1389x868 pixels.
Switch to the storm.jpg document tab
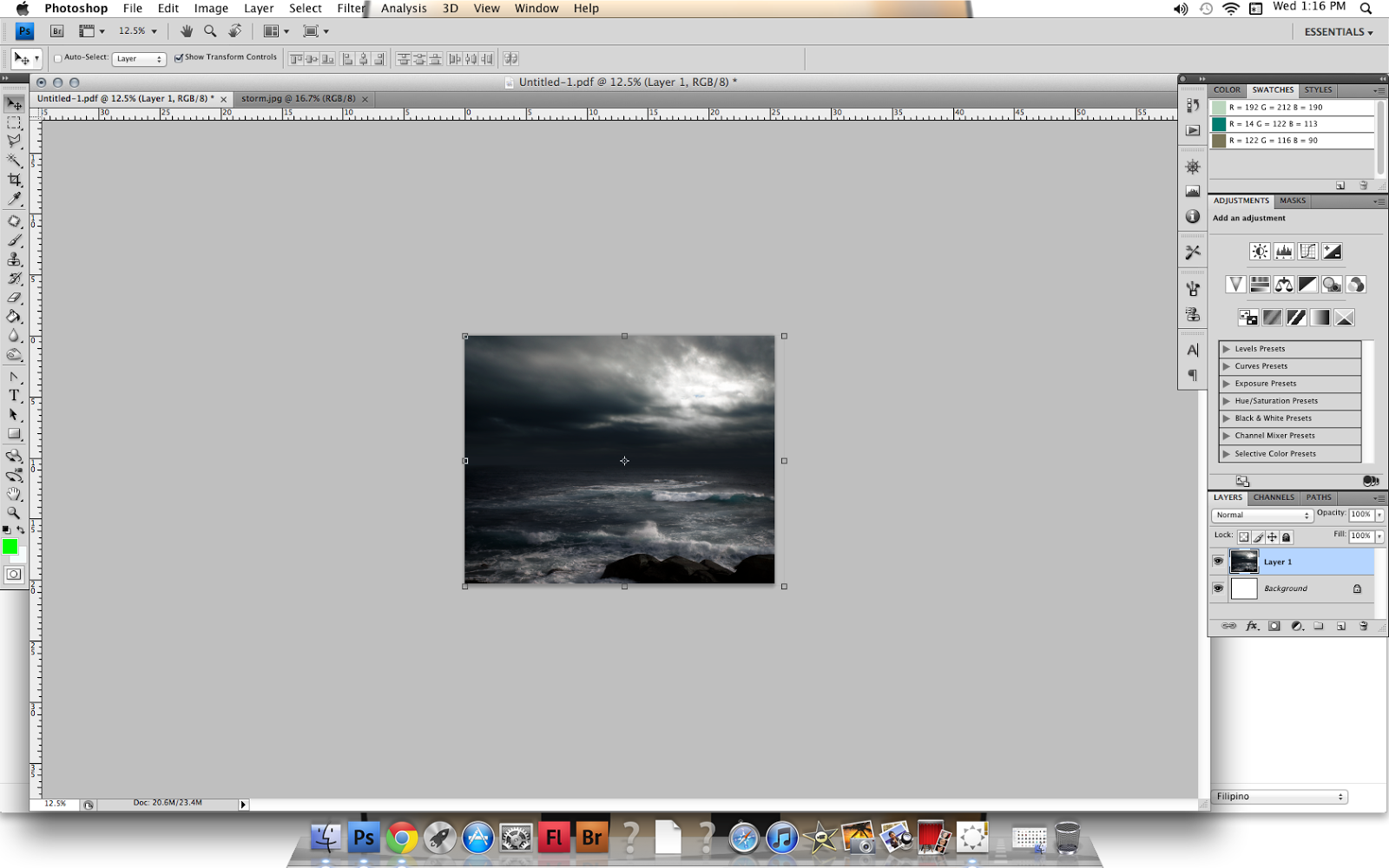point(299,99)
